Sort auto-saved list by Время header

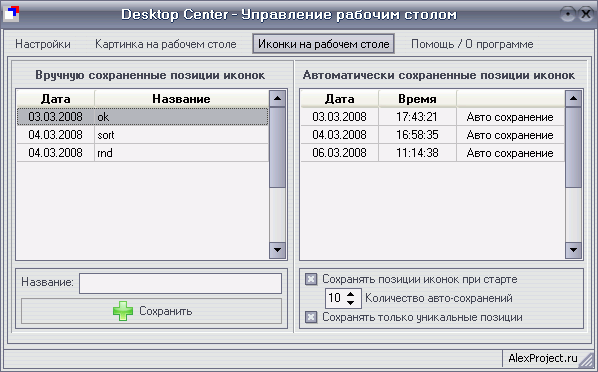pos(417,99)
